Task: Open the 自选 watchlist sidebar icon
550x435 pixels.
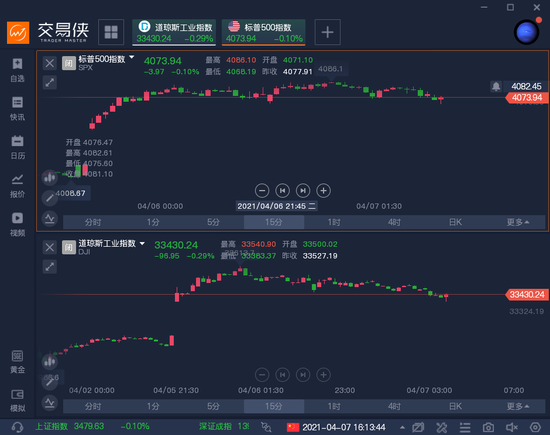Action: 17,70
